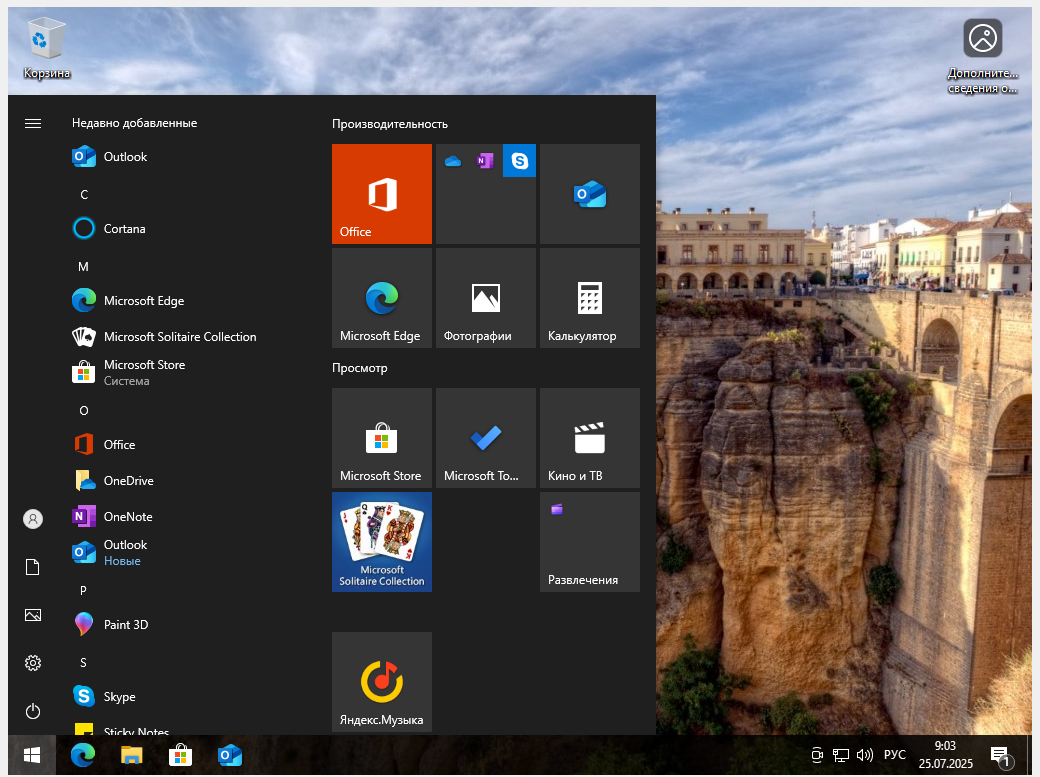
Task: Open Documents from the Start sidebar
Action: click(x=32, y=567)
